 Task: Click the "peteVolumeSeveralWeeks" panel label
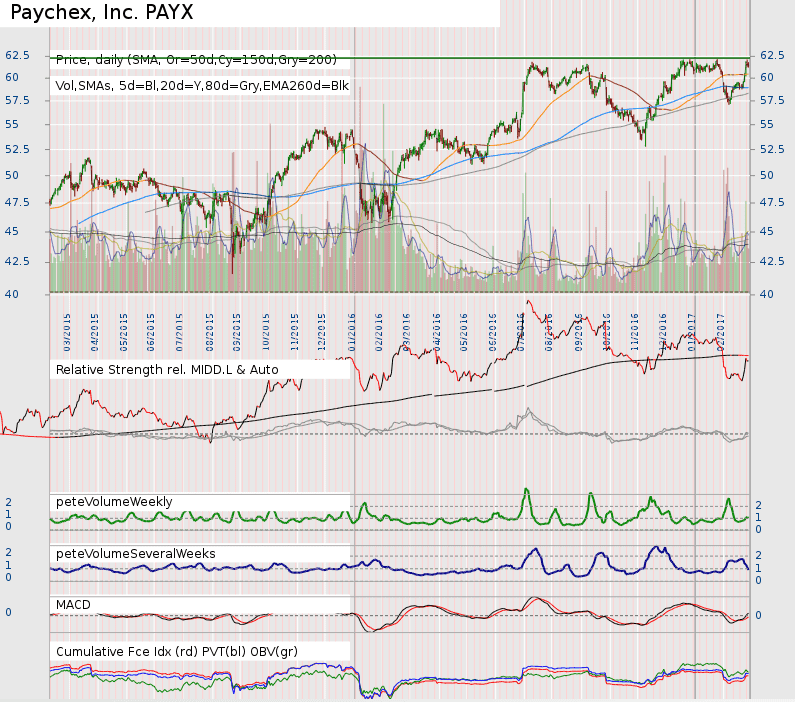[x=135, y=553]
